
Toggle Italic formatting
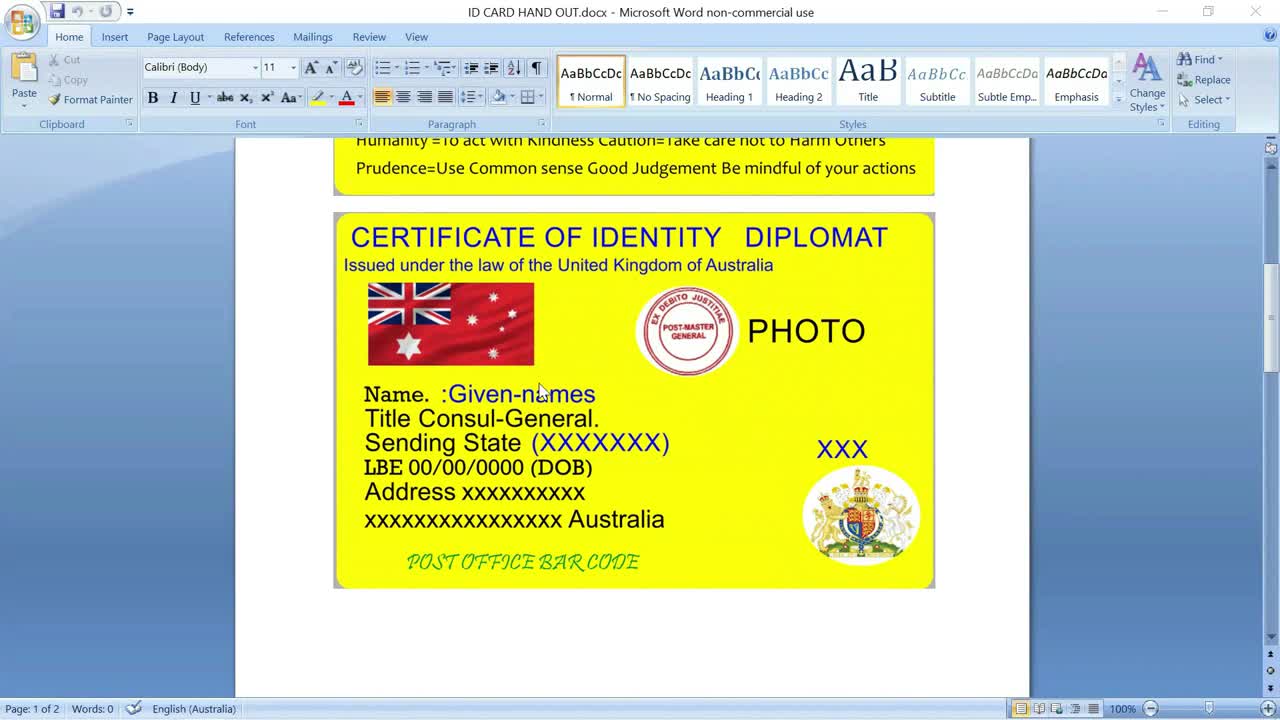pyautogui.click(x=173, y=97)
